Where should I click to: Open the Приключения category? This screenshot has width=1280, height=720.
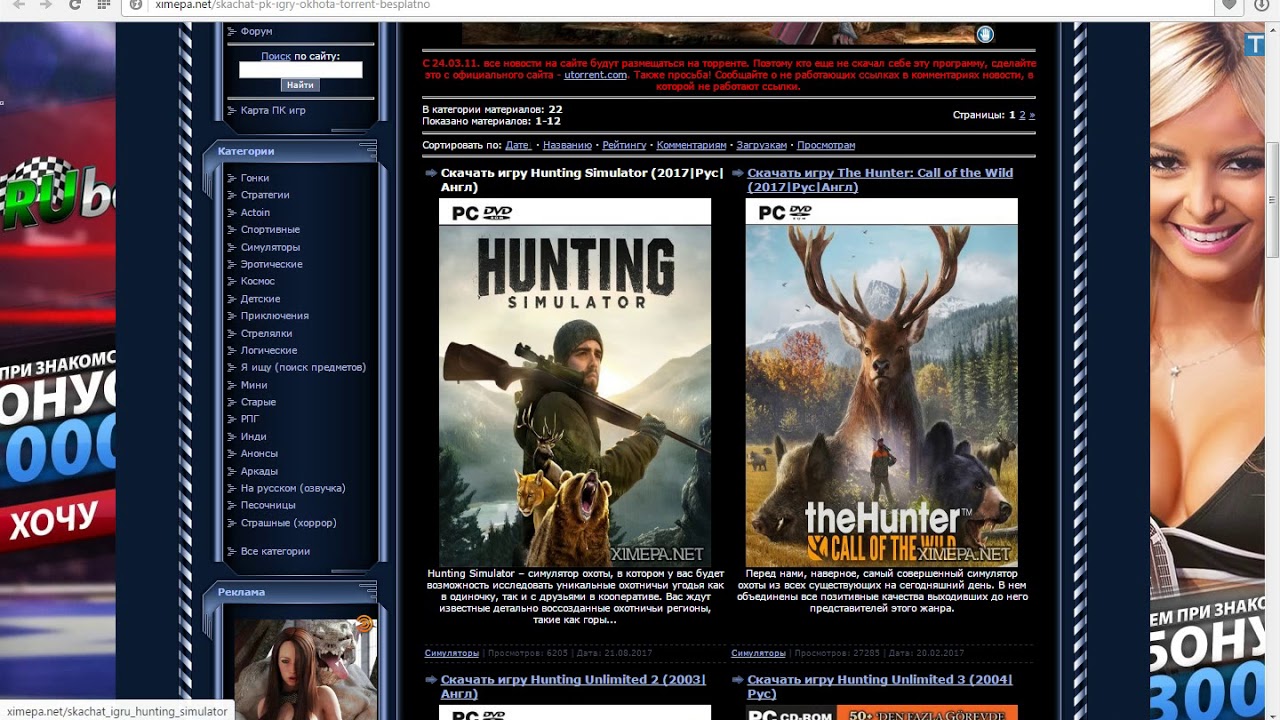click(x=275, y=316)
